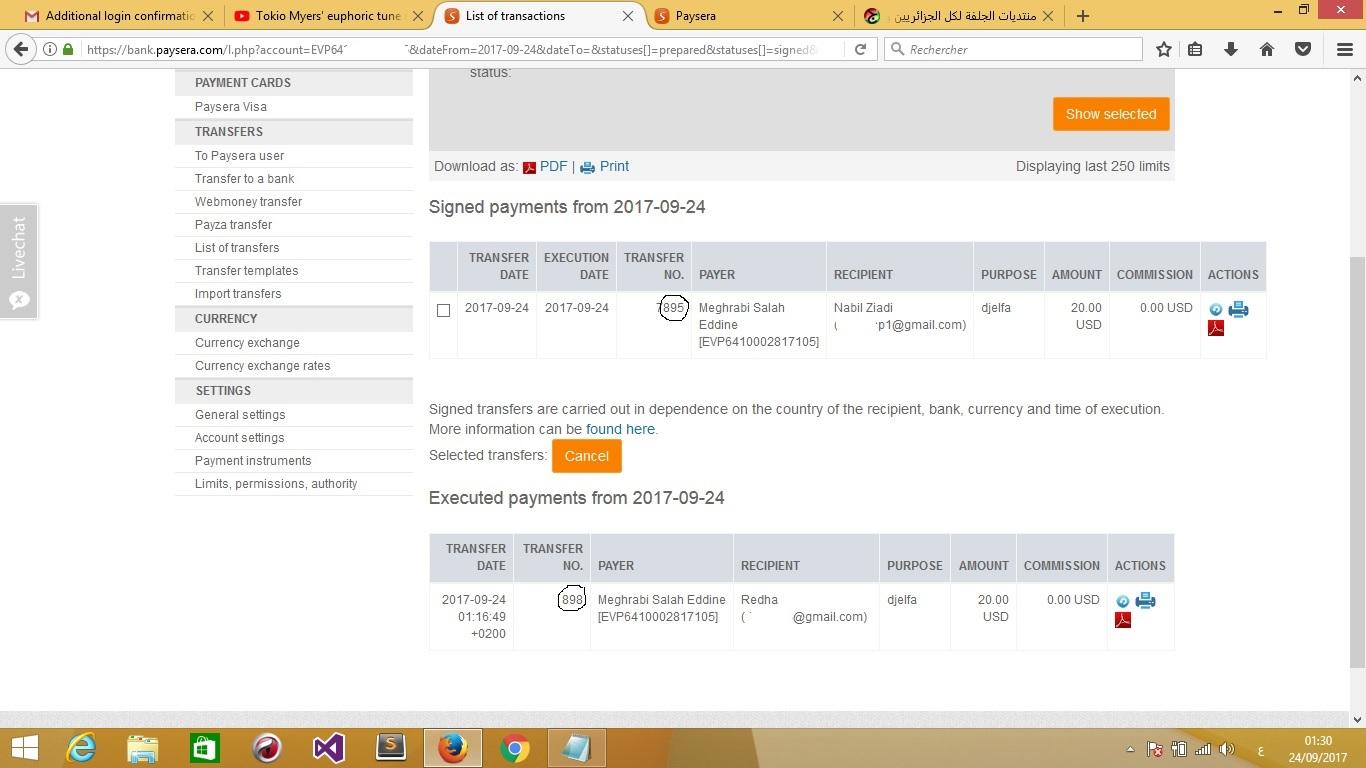The image size is (1366, 768).
Task: Click the Rechercher search field
Action: 1013,49
